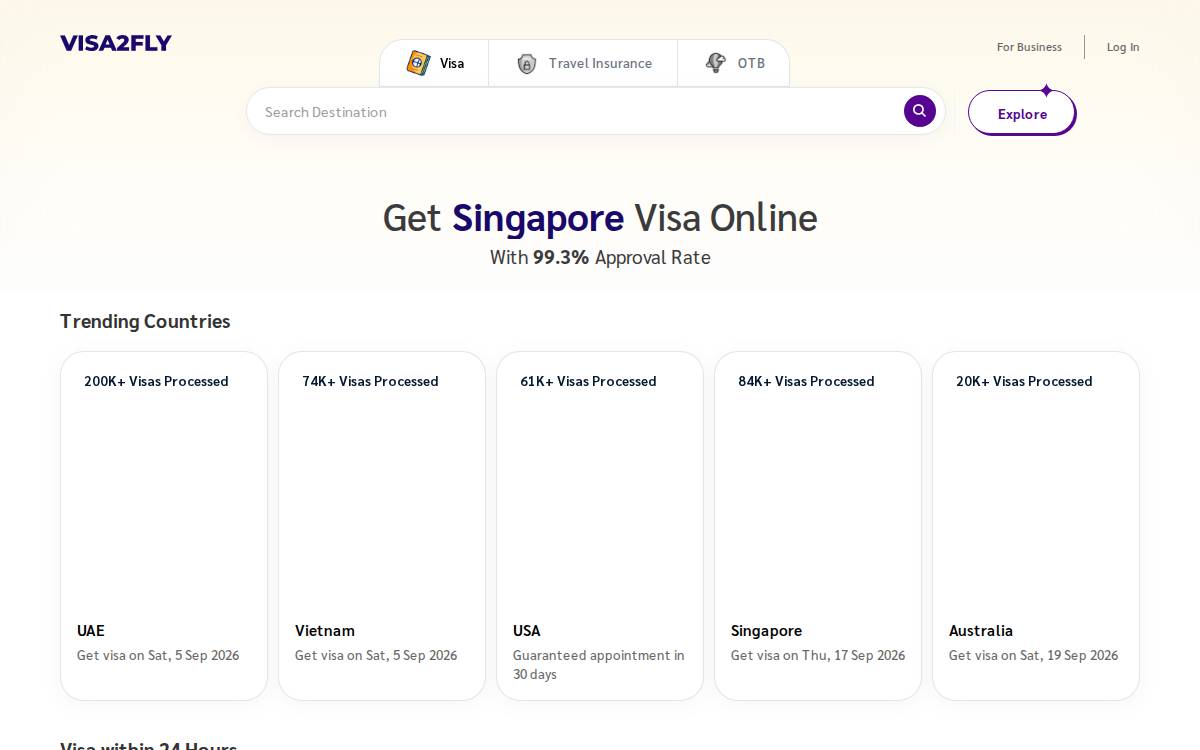Switch to the Travel Insurance tab
The height and width of the screenshot is (750, 1200).
click(583, 63)
